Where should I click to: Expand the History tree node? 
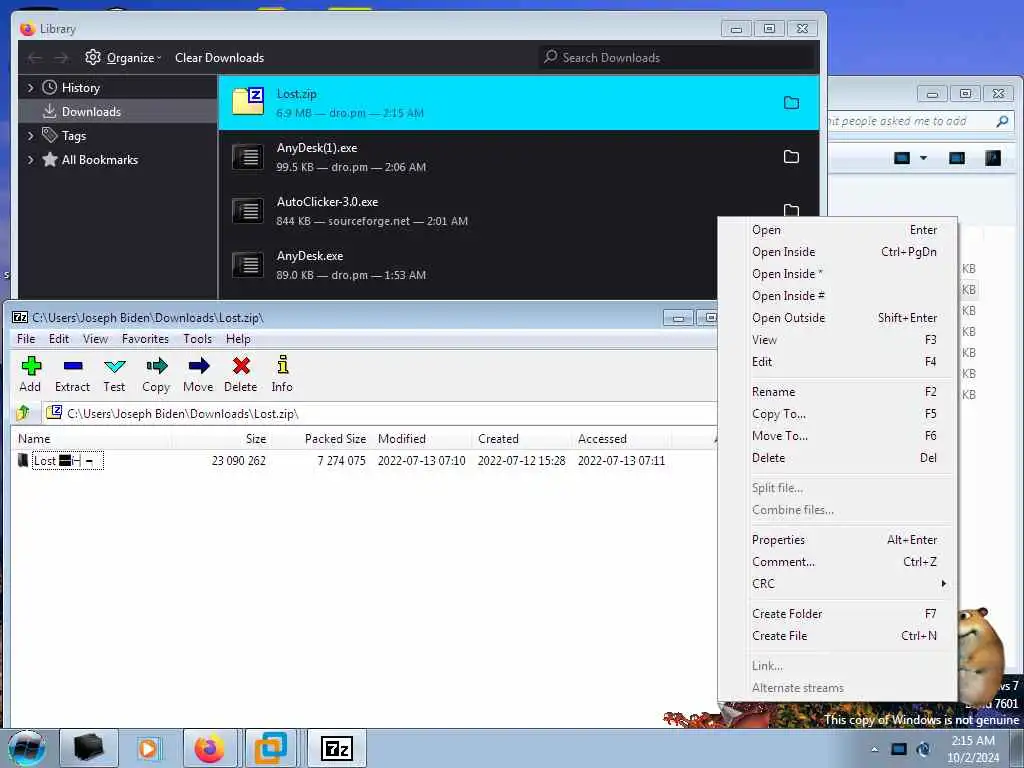coord(30,87)
